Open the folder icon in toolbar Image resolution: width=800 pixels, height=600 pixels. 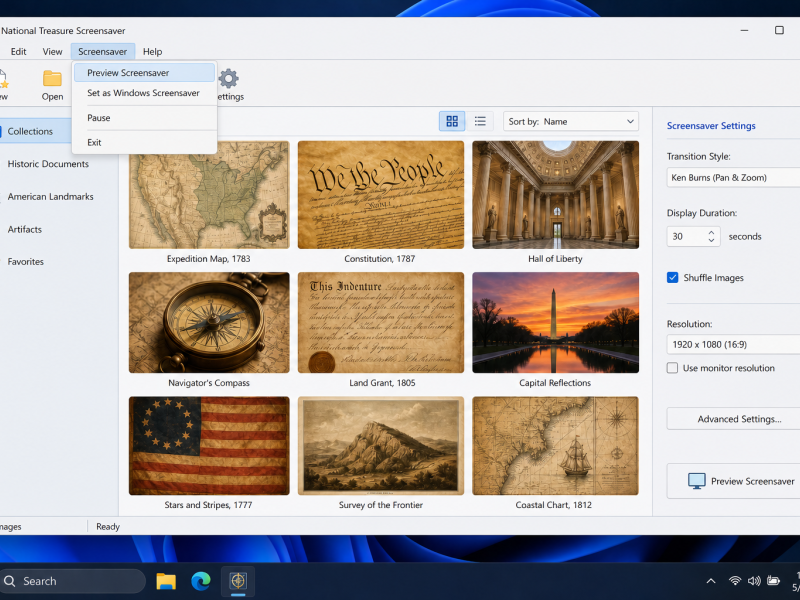[x=52, y=79]
